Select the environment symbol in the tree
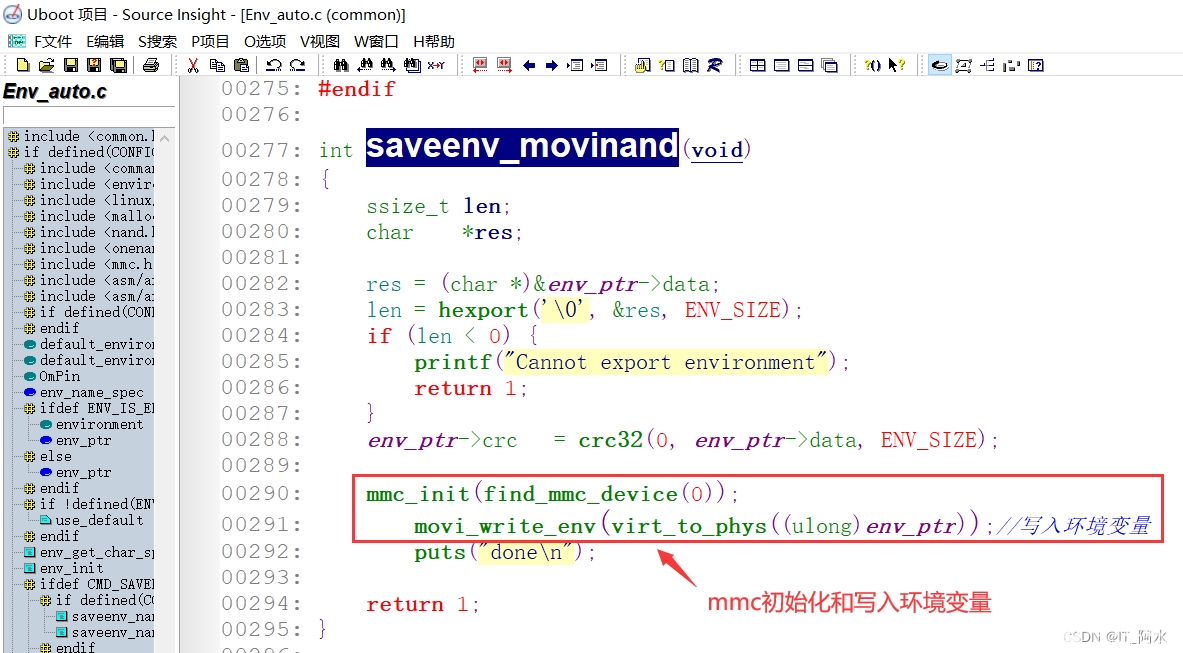This screenshot has width=1183, height=653. coord(100,424)
